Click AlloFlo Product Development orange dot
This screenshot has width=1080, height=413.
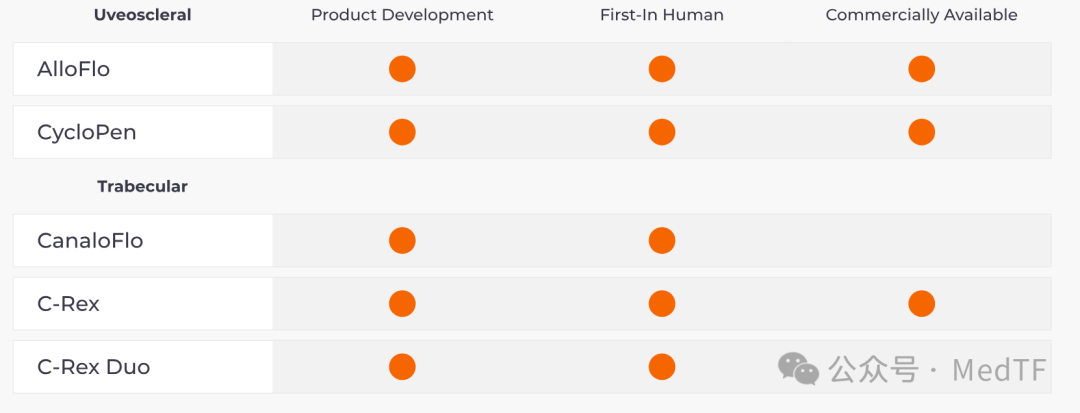402,69
